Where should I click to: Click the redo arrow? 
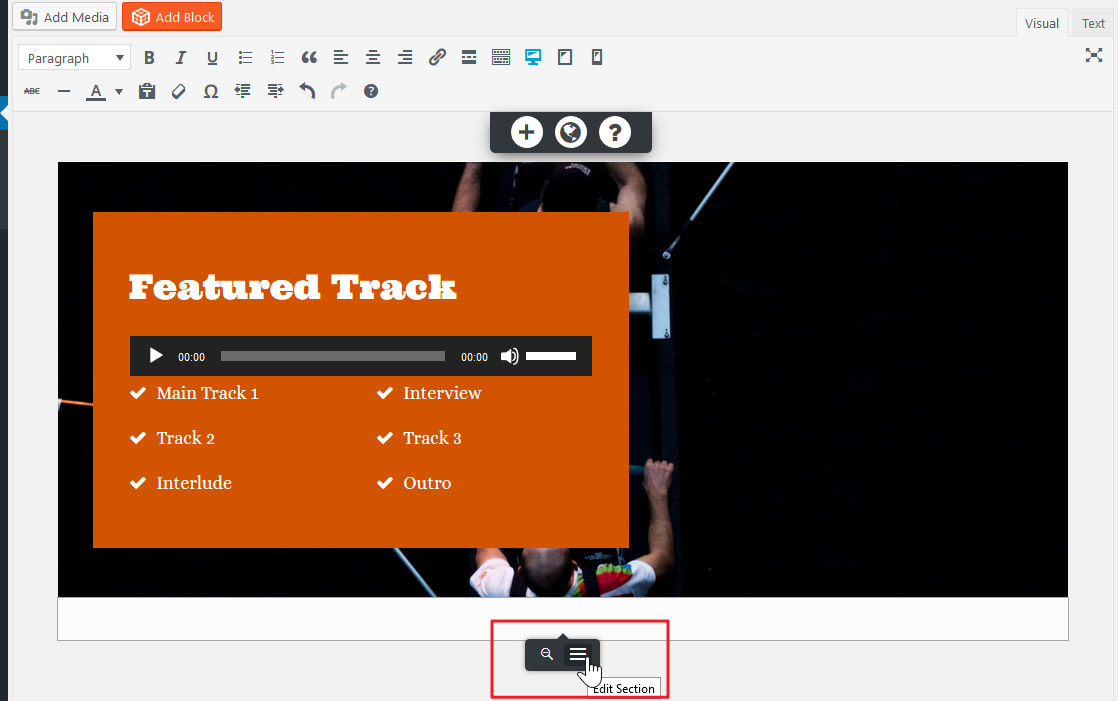(339, 91)
